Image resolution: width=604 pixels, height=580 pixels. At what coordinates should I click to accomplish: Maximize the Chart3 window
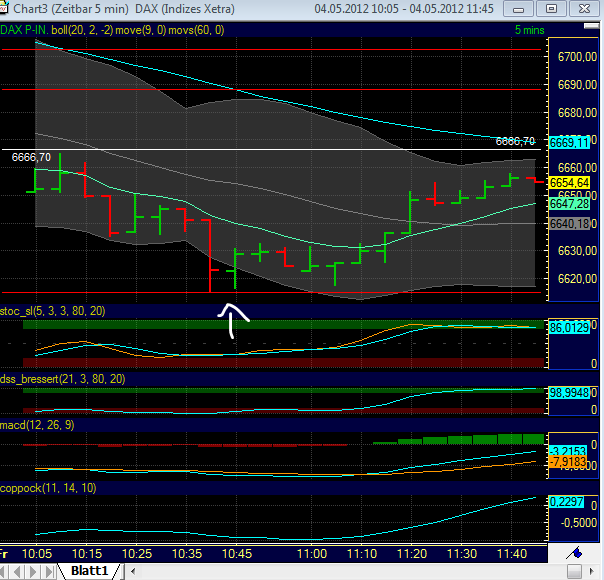tap(551, 9)
